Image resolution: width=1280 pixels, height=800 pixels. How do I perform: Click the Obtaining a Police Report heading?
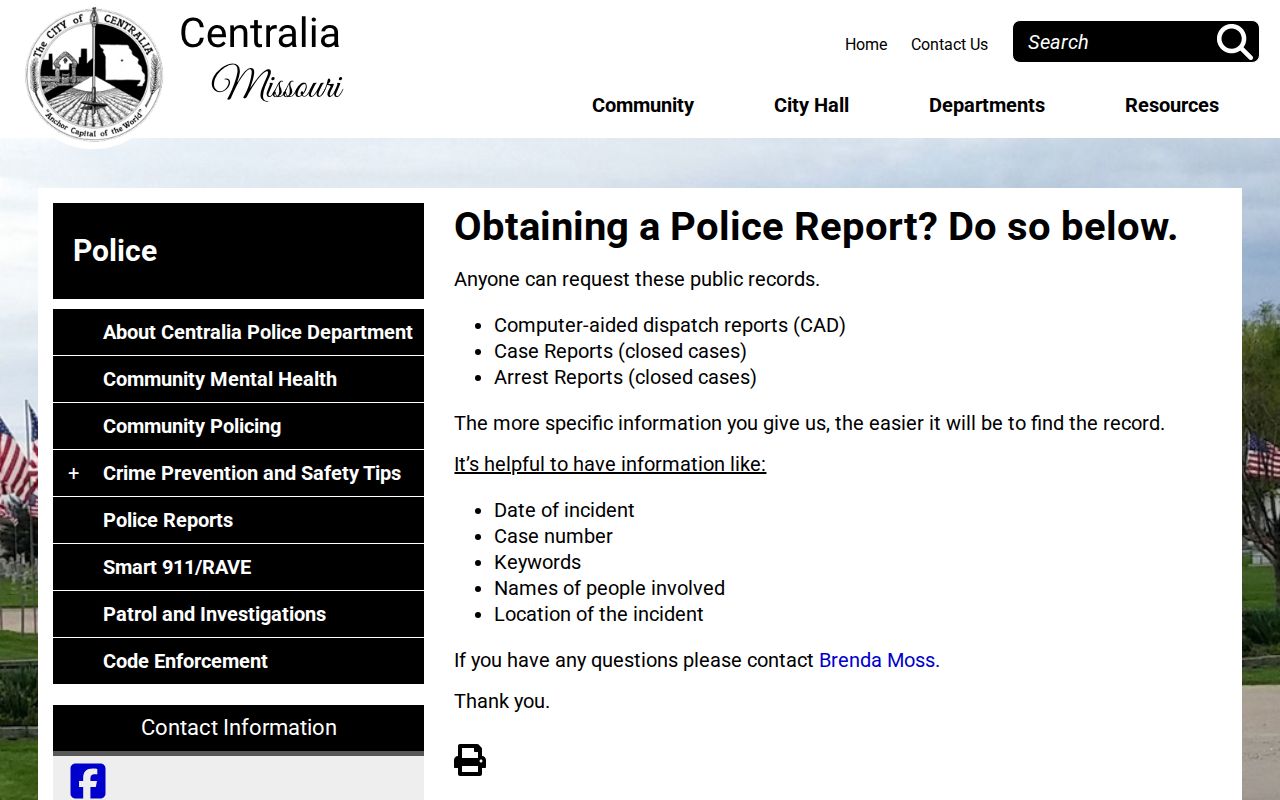pos(816,227)
